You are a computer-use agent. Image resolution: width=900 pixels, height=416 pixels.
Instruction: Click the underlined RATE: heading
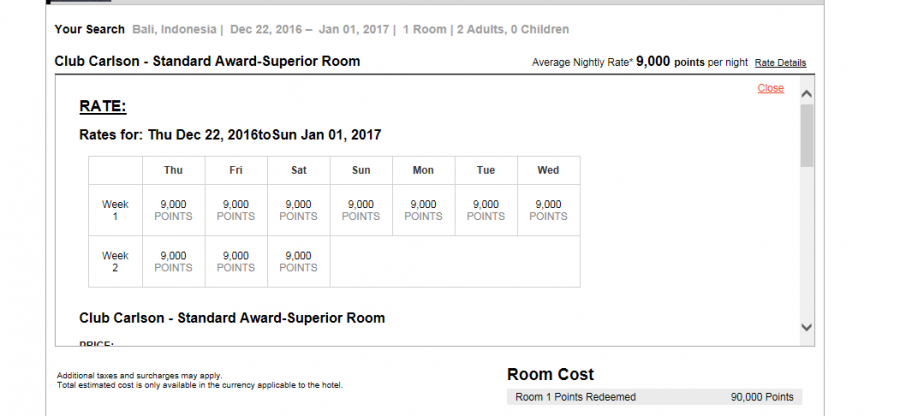[102, 107]
